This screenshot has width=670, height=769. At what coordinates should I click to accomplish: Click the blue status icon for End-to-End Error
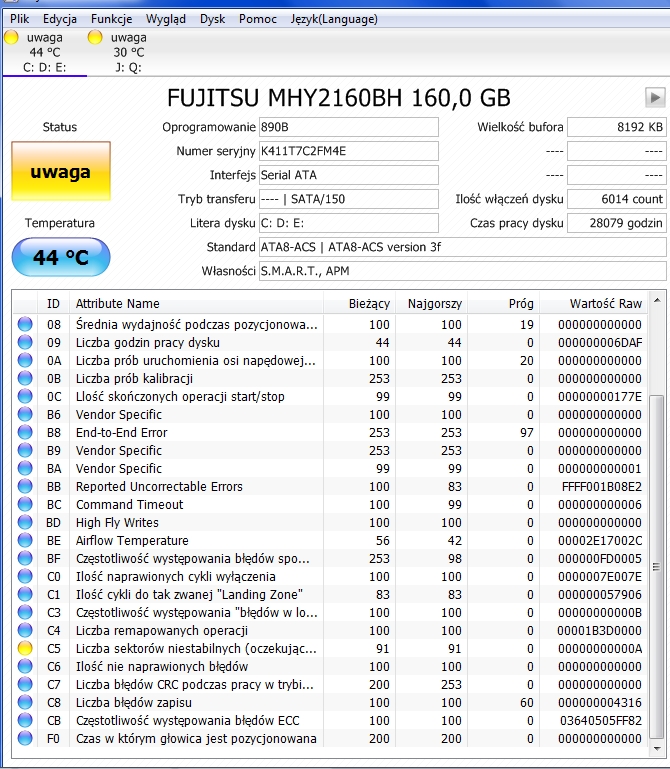coord(25,432)
